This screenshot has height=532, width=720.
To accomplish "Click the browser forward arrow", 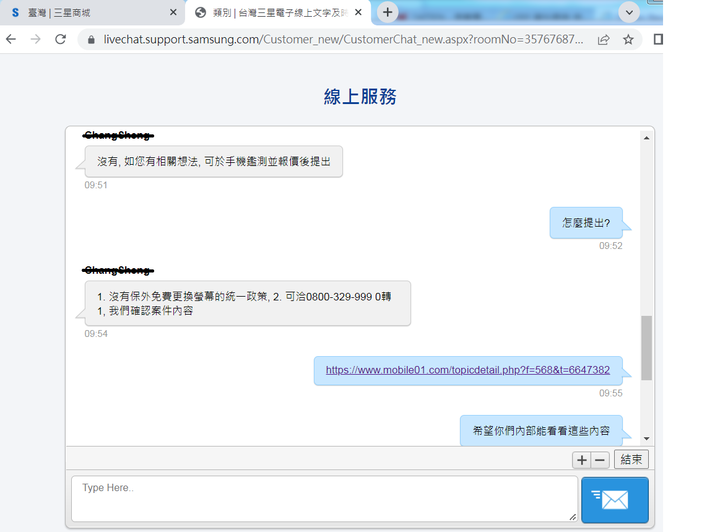I will coord(35,39).
